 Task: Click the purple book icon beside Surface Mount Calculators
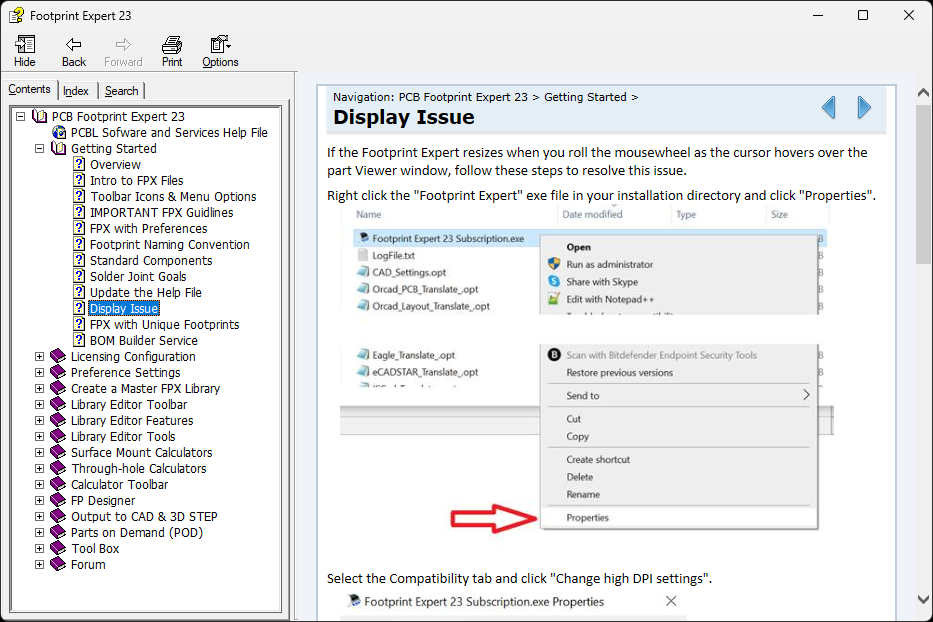(58, 452)
